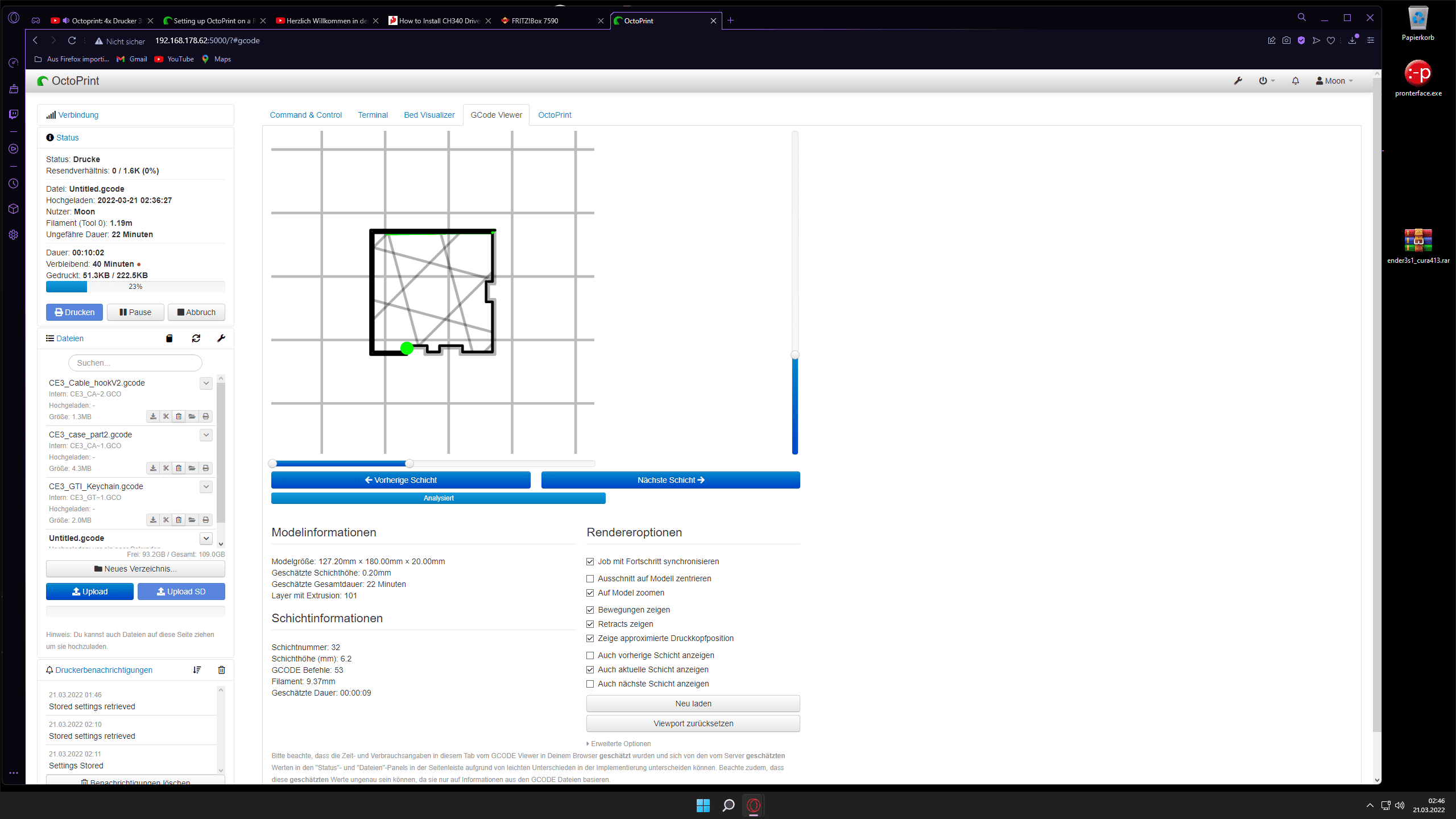Collapse the Status panel
Viewport: 1456px width, 819px height.
click(67, 138)
